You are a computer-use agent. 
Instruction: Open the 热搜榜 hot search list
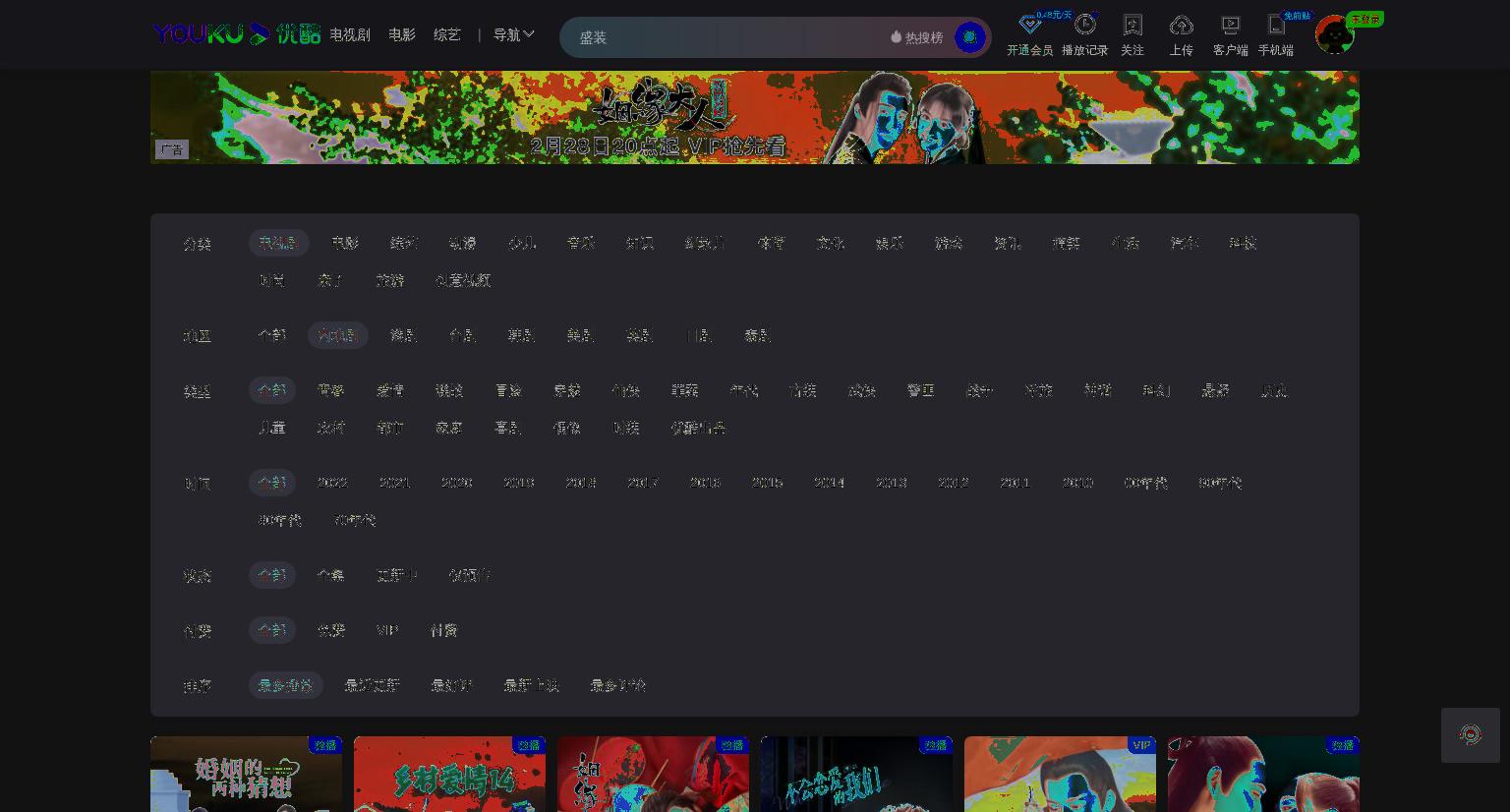(916, 37)
